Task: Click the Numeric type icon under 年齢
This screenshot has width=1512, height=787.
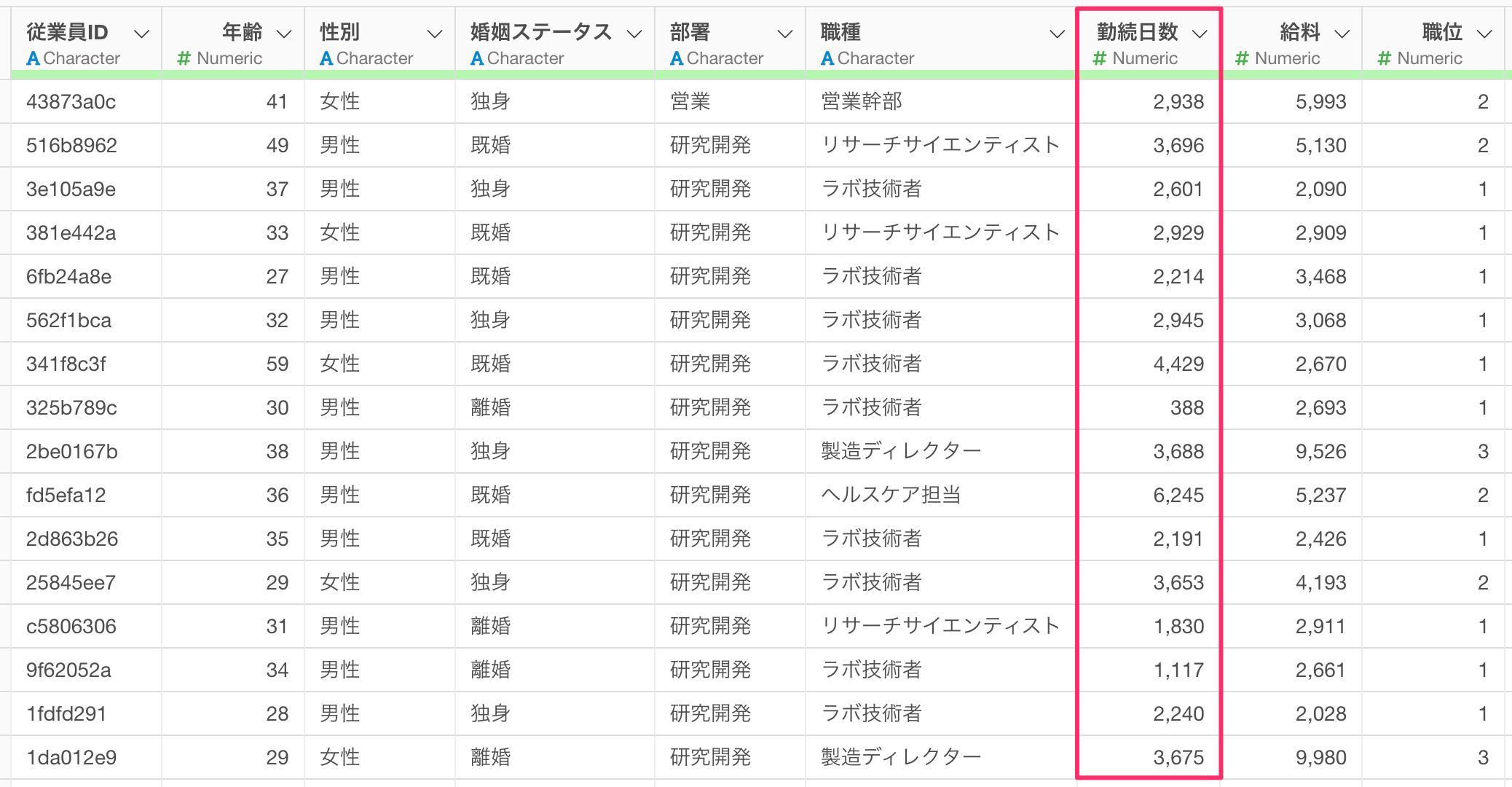Action: pos(184,58)
